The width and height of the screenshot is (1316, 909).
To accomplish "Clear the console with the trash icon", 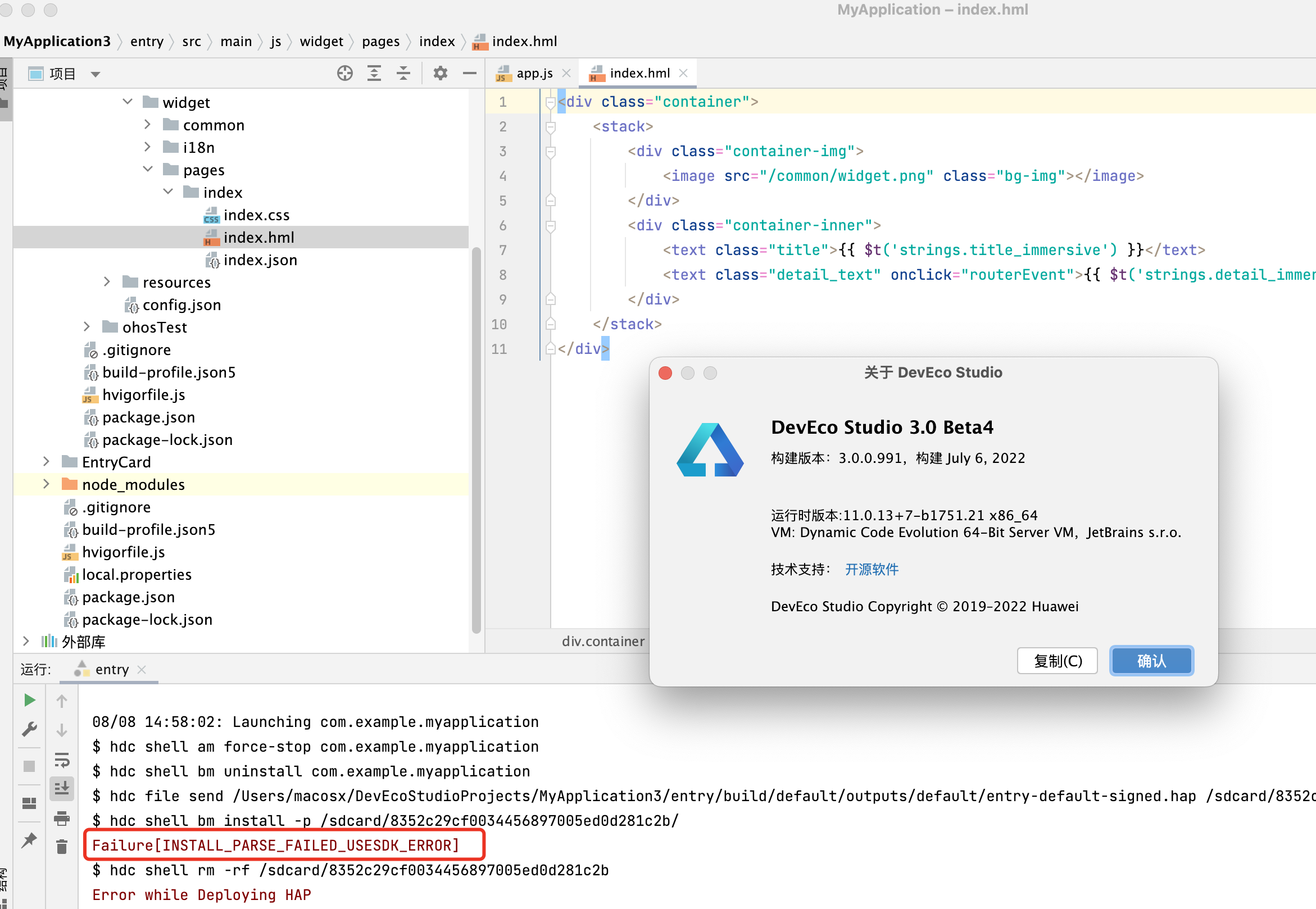I will (62, 847).
